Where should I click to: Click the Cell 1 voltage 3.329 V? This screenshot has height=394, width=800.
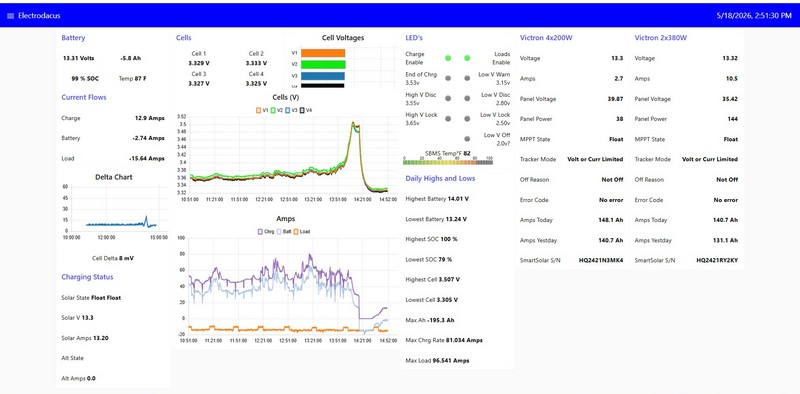coord(199,63)
